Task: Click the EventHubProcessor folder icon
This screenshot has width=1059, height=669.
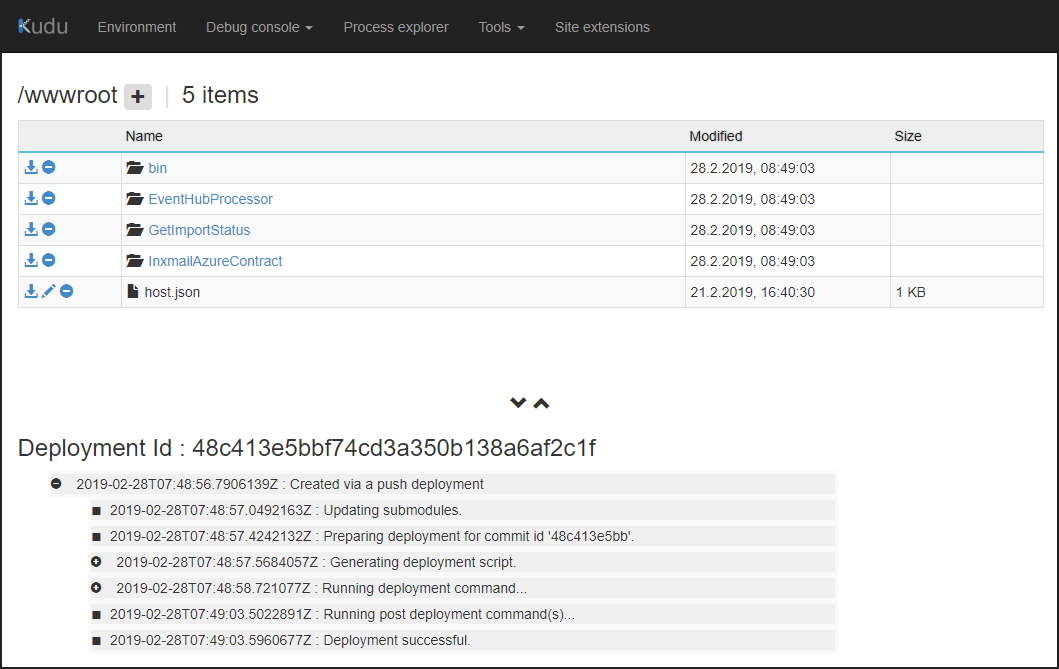Action: (x=135, y=198)
